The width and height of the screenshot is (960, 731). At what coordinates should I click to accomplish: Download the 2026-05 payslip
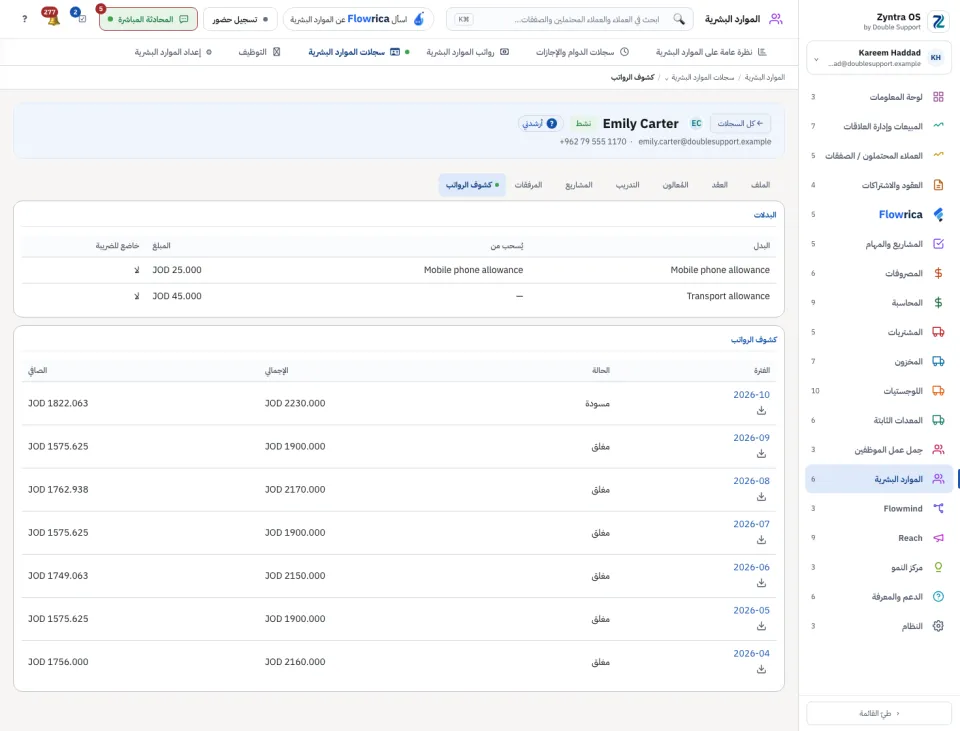click(x=761, y=626)
